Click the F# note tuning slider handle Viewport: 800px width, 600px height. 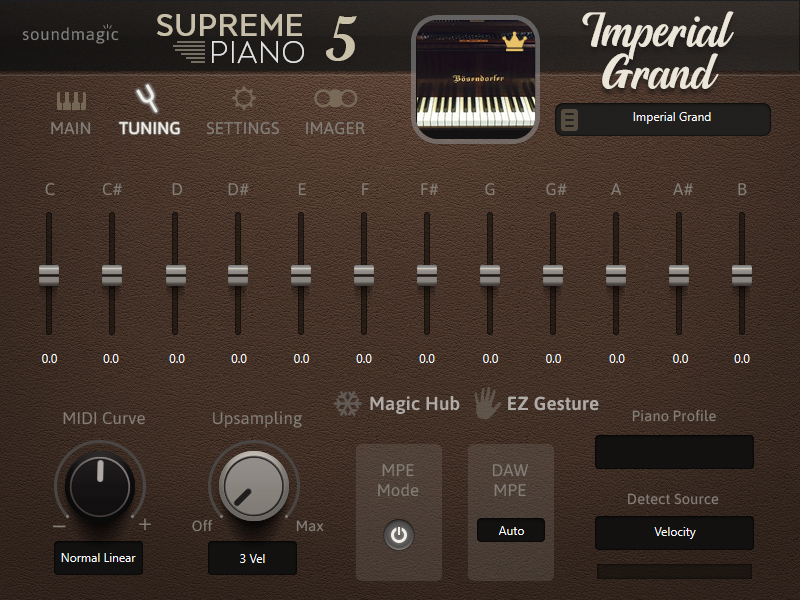point(427,276)
